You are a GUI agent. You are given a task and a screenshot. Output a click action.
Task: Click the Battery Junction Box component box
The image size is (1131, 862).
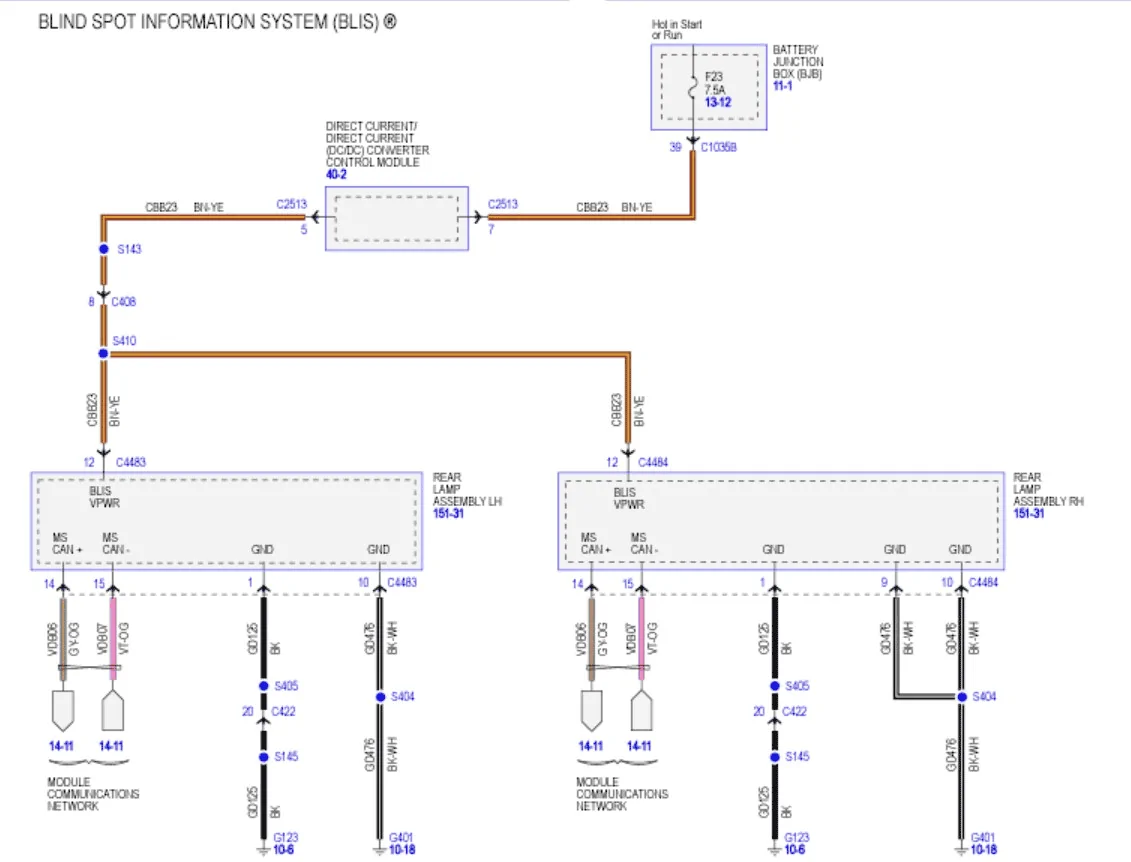(708, 87)
